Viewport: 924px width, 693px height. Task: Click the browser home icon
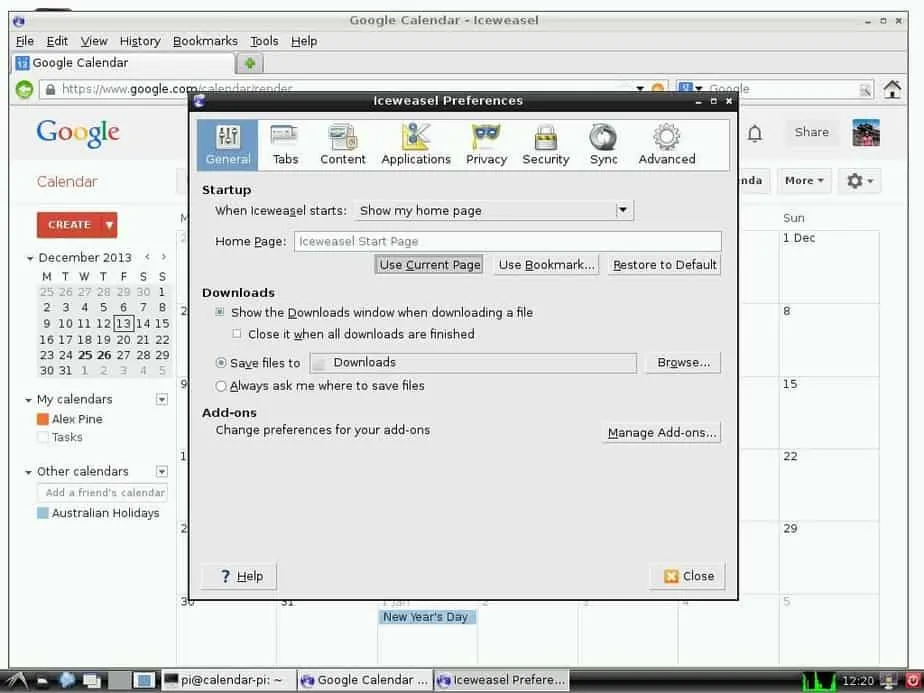[893, 89]
